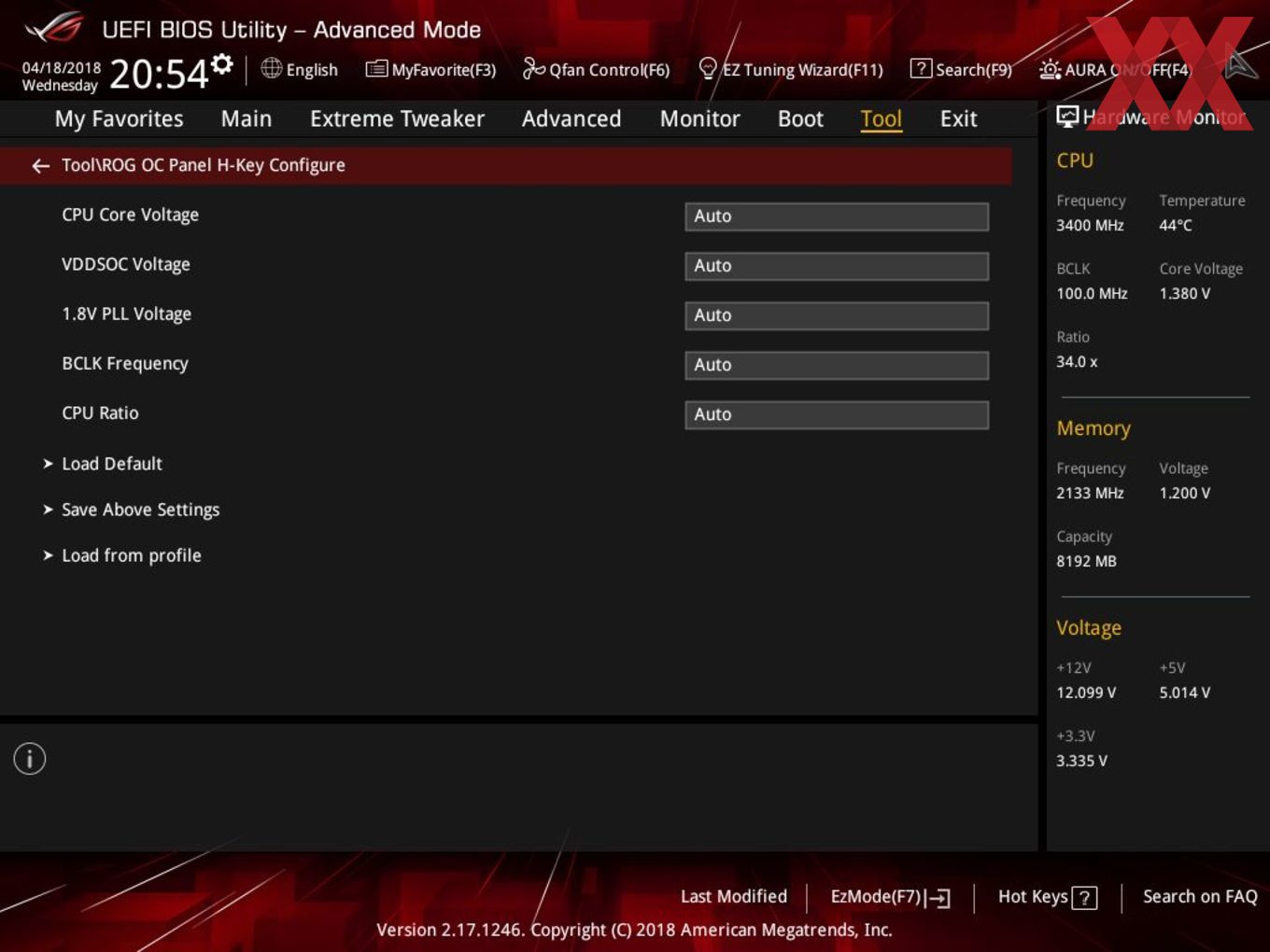
Task: Click the Hot Keys question mark icon
Action: 1084,898
